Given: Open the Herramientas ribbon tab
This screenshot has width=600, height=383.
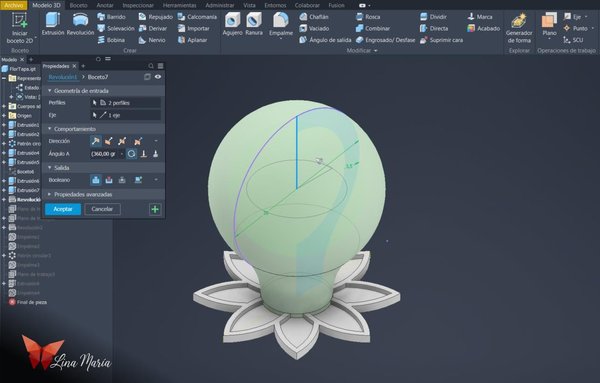Looking at the screenshot, I should point(179,5).
